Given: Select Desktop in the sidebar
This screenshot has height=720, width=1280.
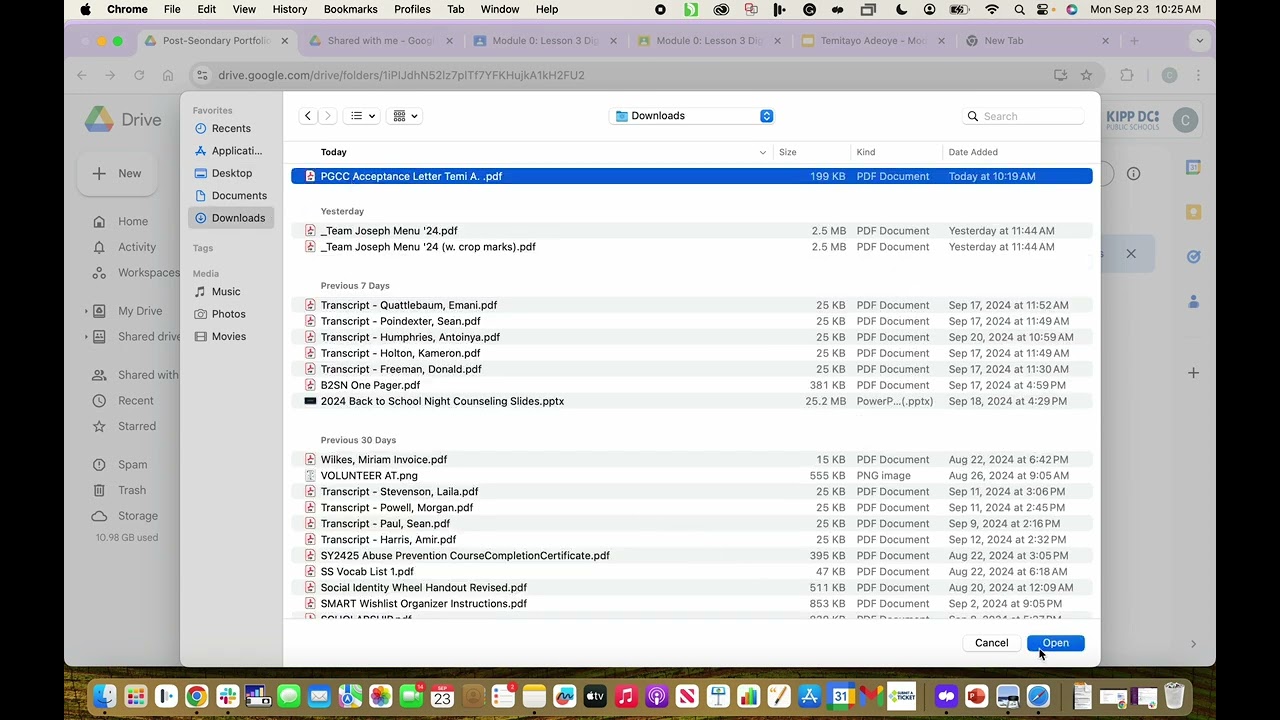Looking at the screenshot, I should [231, 173].
